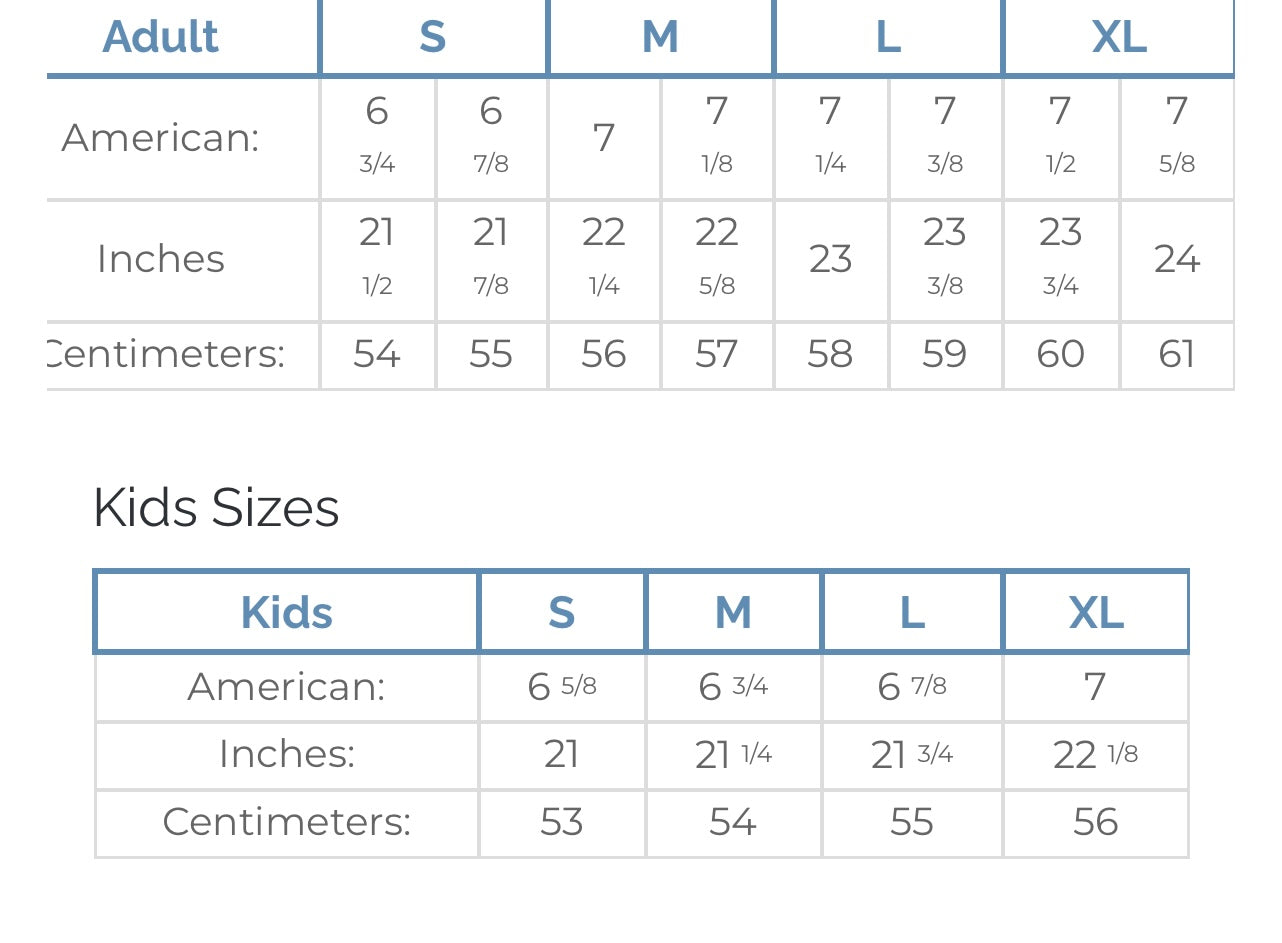Click the Kids Sizes heading

point(216,507)
